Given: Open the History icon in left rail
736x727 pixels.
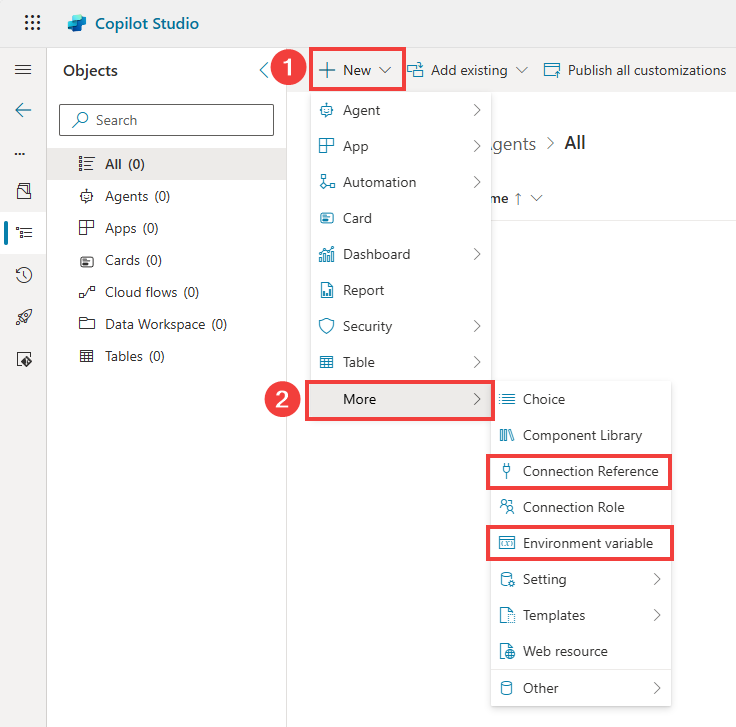Looking at the screenshot, I should coord(23,275).
